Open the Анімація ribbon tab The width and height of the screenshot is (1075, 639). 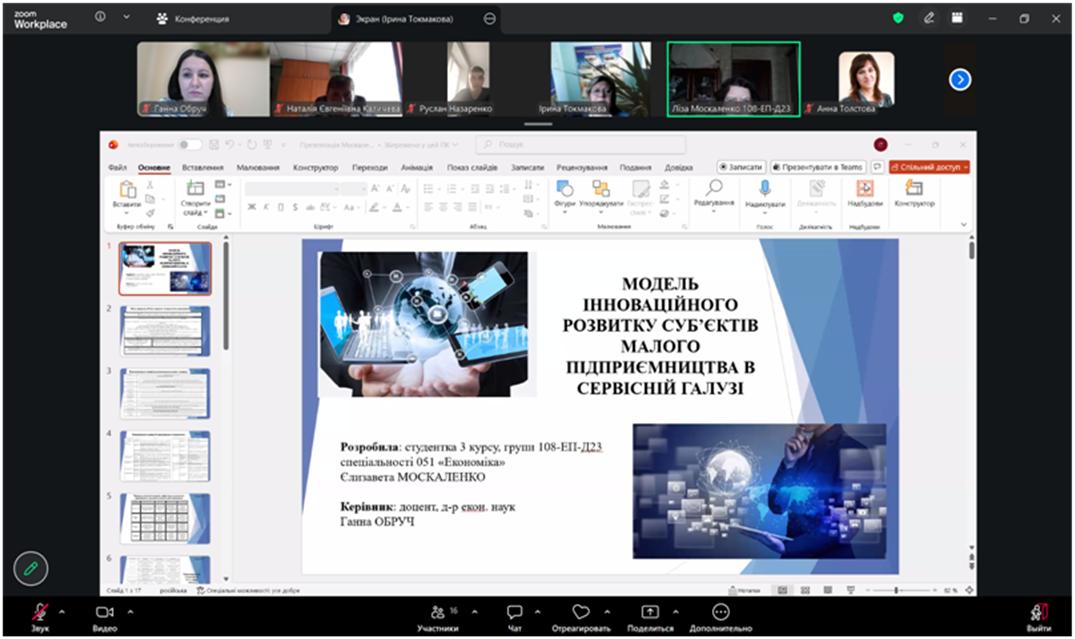pyautogui.click(x=417, y=167)
